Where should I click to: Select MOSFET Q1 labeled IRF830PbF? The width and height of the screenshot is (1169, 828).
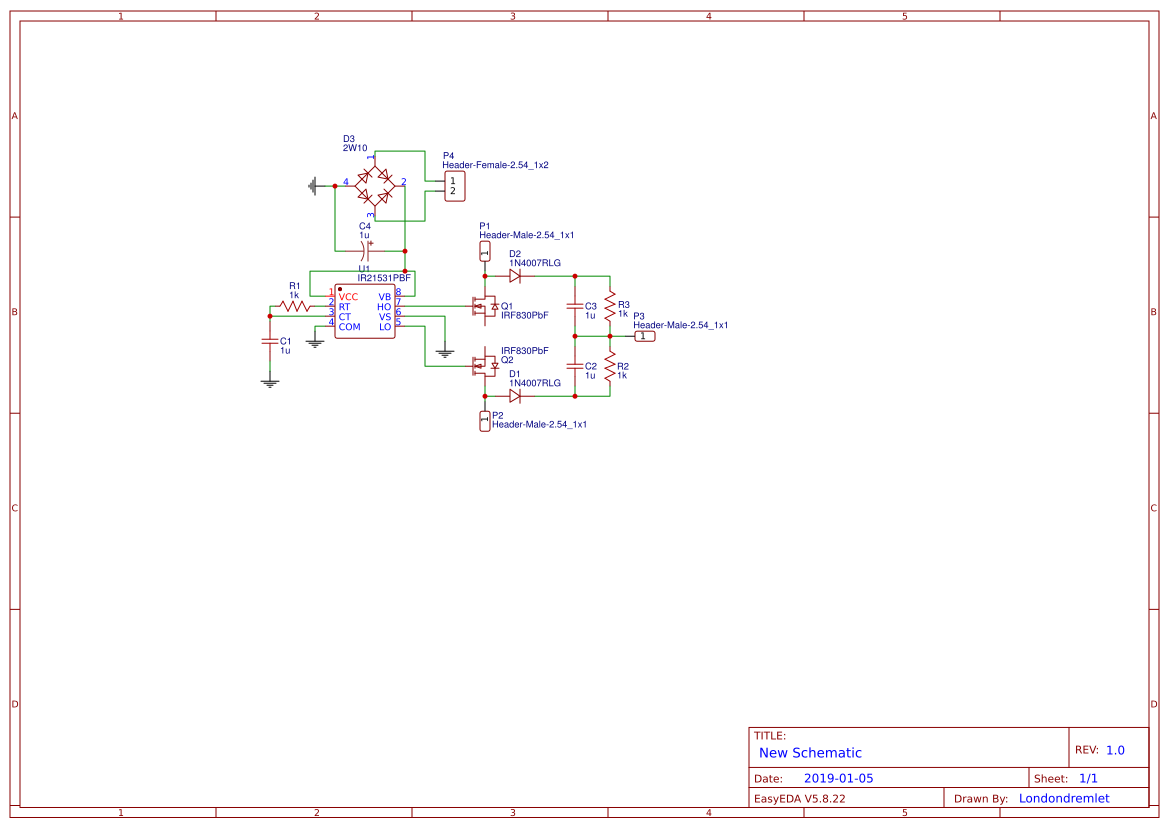pyautogui.click(x=484, y=306)
